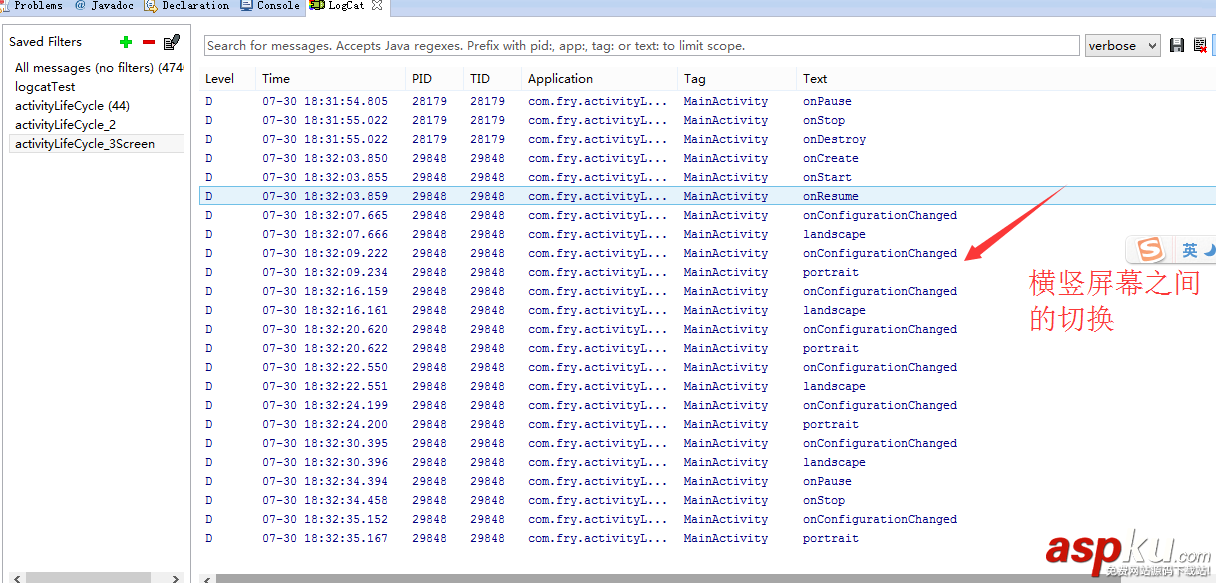Select the landscape row at 18:32:22.551
The height and width of the screenshot is (583, 1216).
[708, 386]
